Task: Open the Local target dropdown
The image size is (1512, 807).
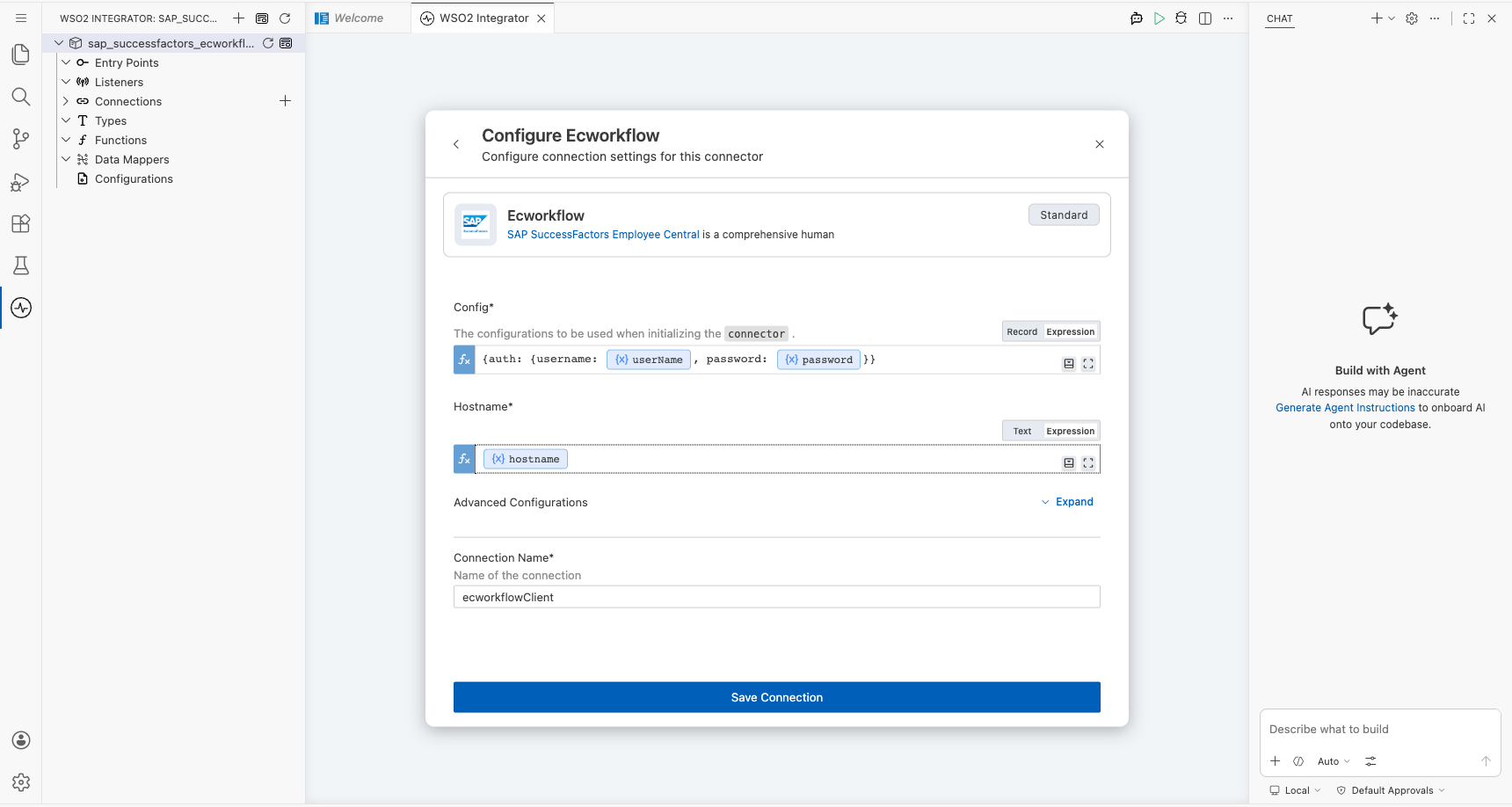Action: pos(1295,790)
